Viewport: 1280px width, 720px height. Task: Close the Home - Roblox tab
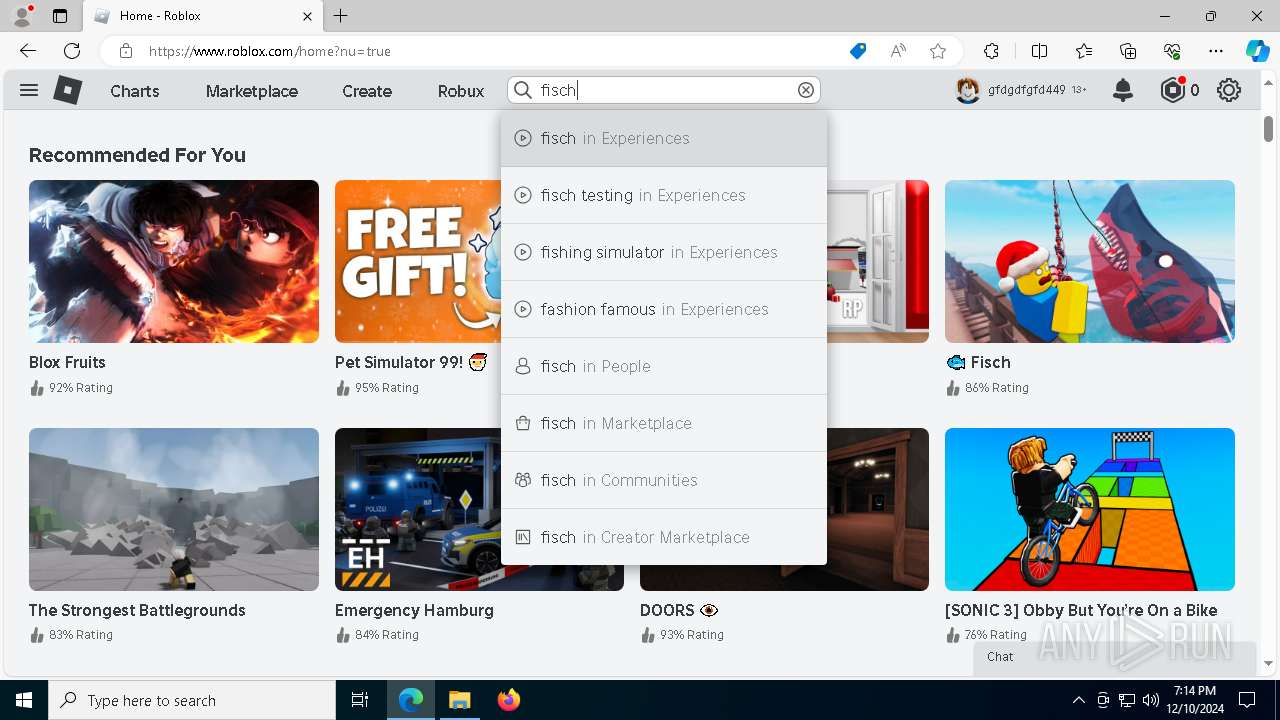[307, 16]
